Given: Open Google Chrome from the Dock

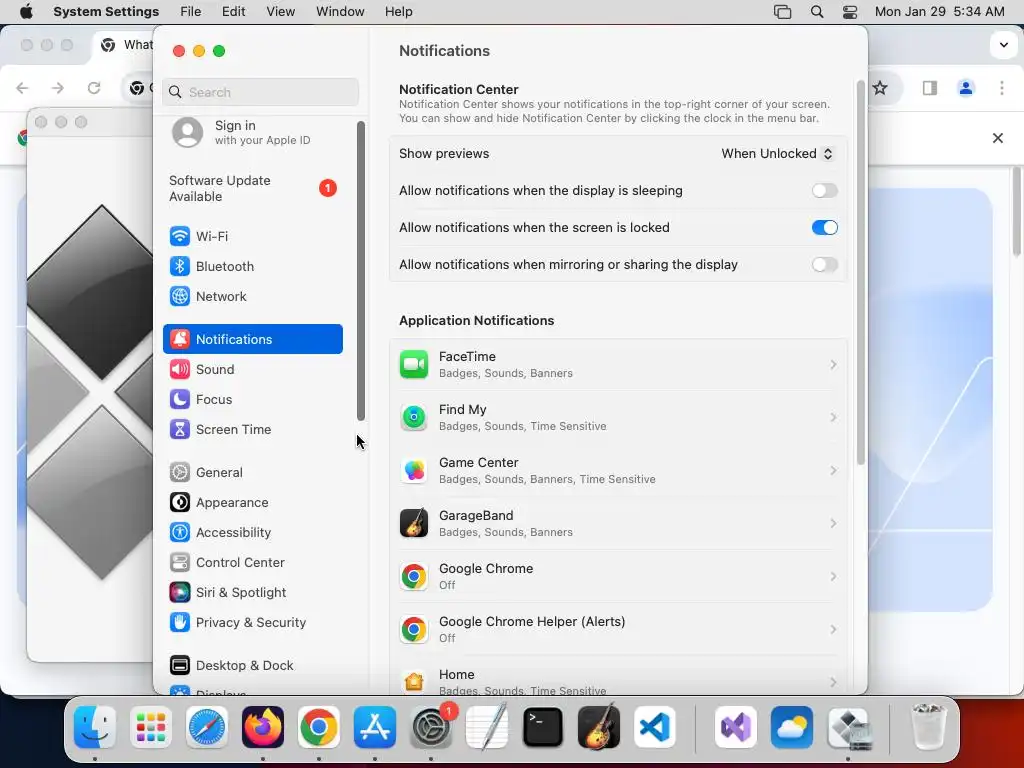Looking at the screenshot, I should coord(319,727).
